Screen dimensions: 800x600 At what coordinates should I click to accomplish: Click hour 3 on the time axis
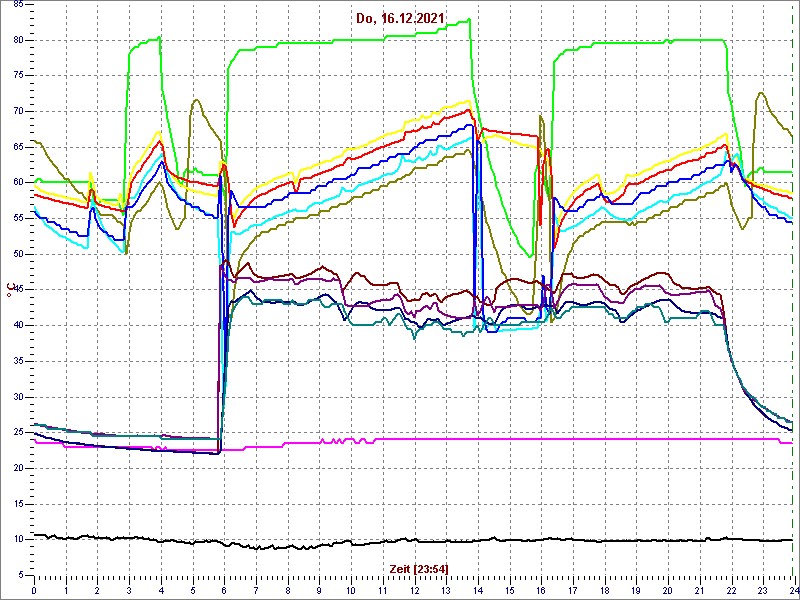coord(129,591)
